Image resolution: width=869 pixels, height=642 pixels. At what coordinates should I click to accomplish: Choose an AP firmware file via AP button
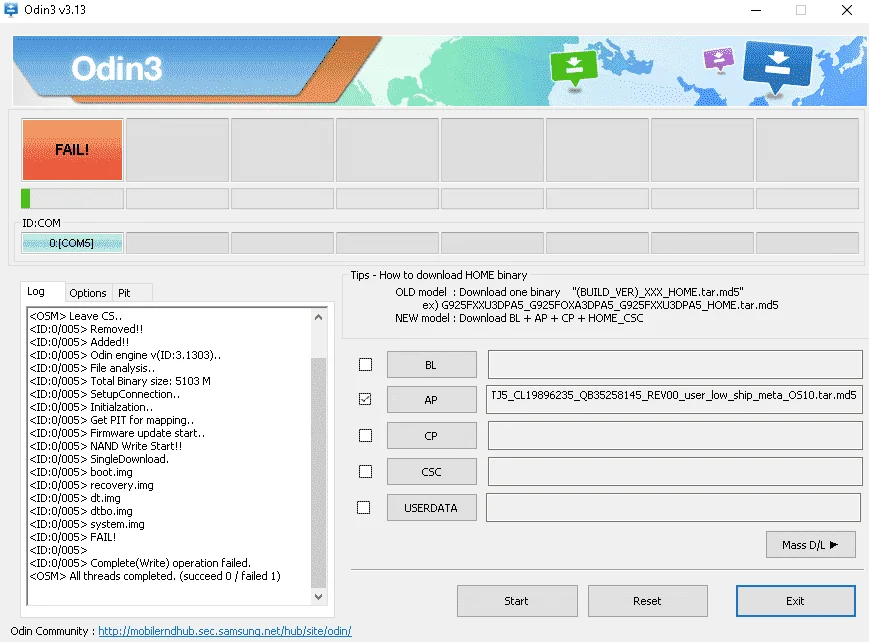(x=431, y=400)
